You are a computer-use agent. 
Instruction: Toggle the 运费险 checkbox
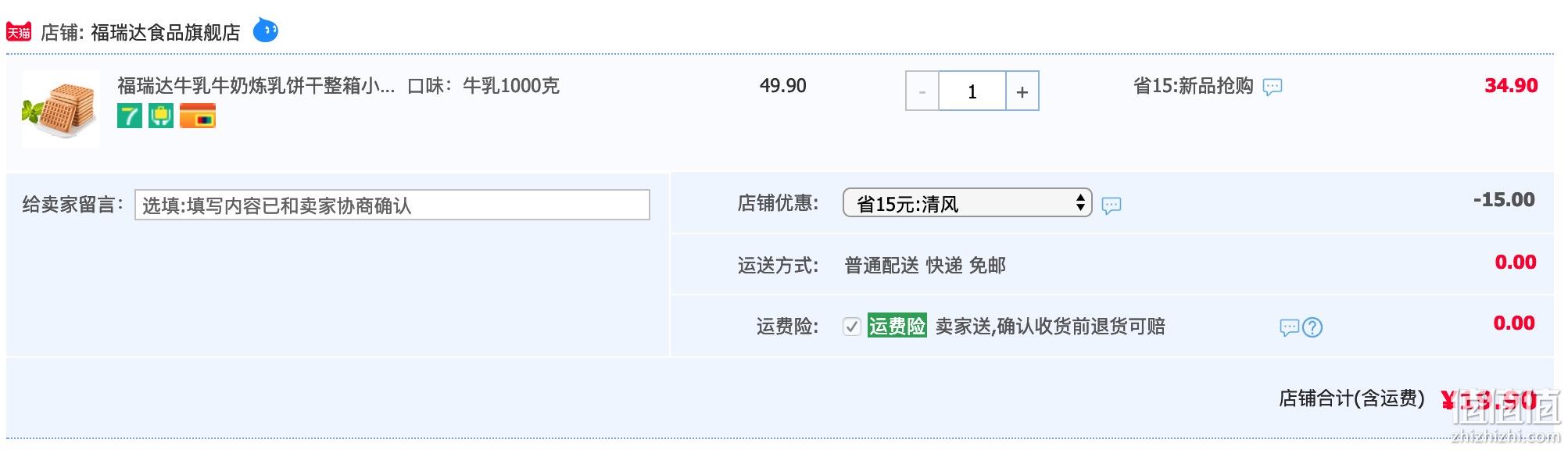852,327
